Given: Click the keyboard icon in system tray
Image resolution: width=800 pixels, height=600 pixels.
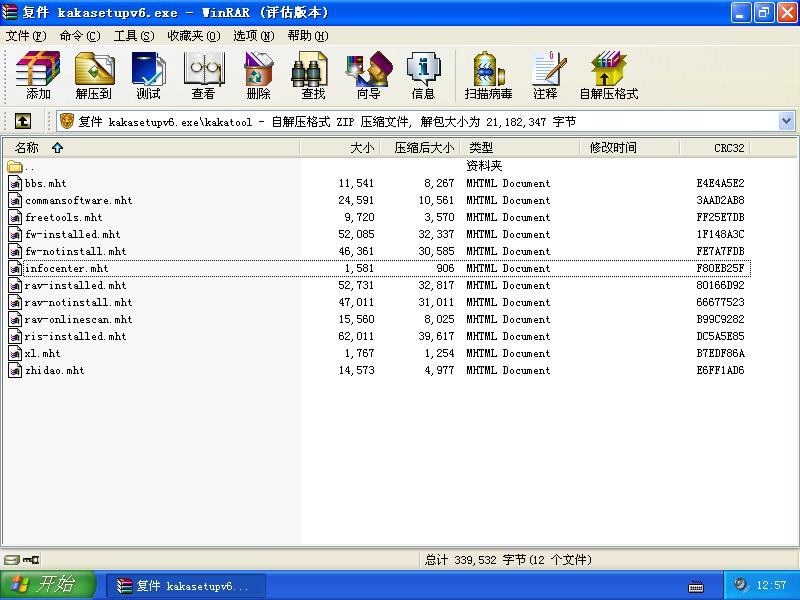Looking at the screenshot, I should coord(696,586).
